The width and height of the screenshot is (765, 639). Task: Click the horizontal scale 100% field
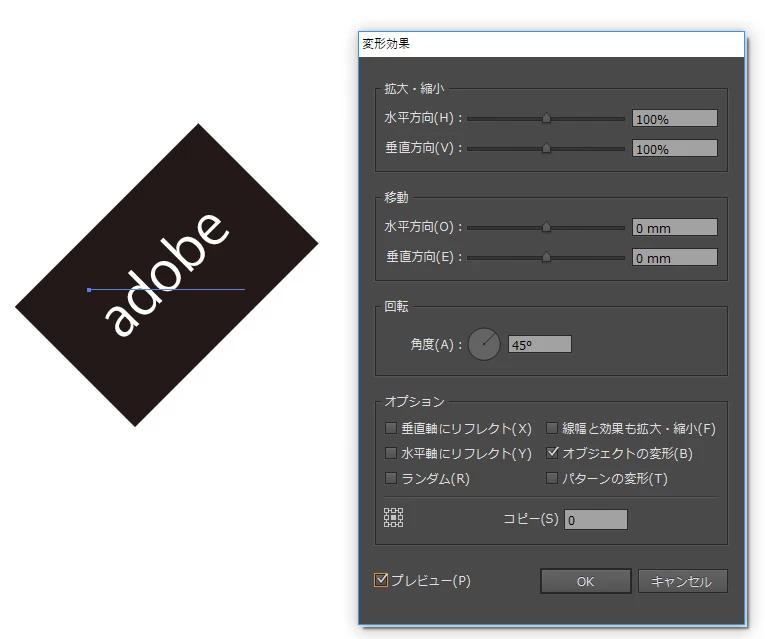pos(675,119)
